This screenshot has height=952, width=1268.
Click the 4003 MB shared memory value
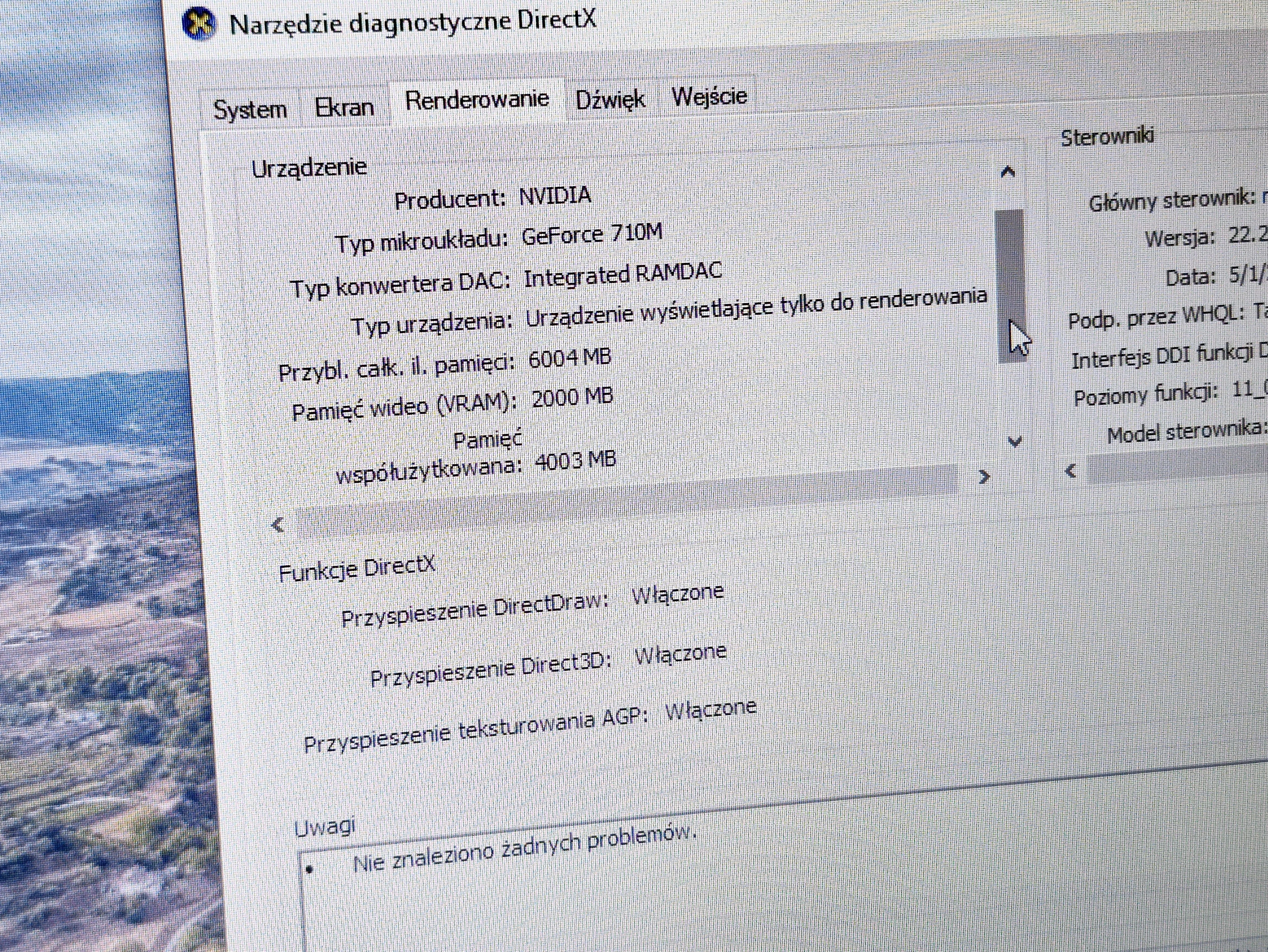[575, 460]
